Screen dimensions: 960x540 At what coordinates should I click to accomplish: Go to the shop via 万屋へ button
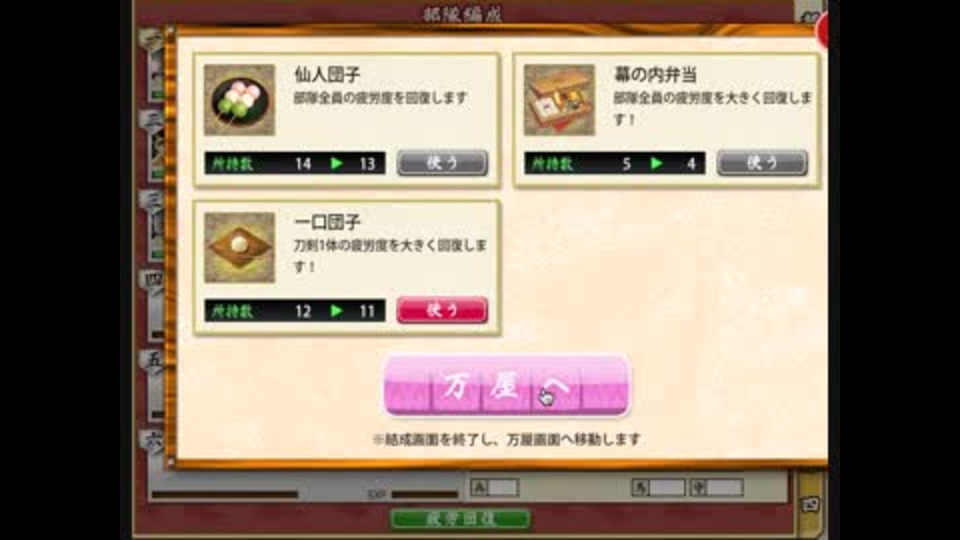tap(506, 386)
